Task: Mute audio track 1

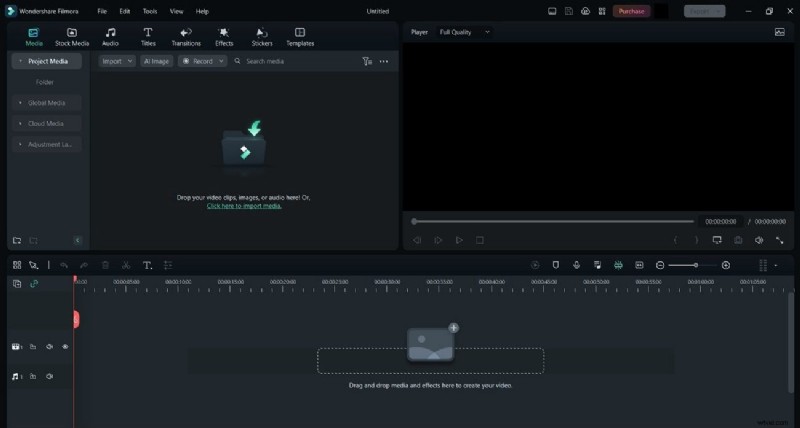Action: pos(49,376)
